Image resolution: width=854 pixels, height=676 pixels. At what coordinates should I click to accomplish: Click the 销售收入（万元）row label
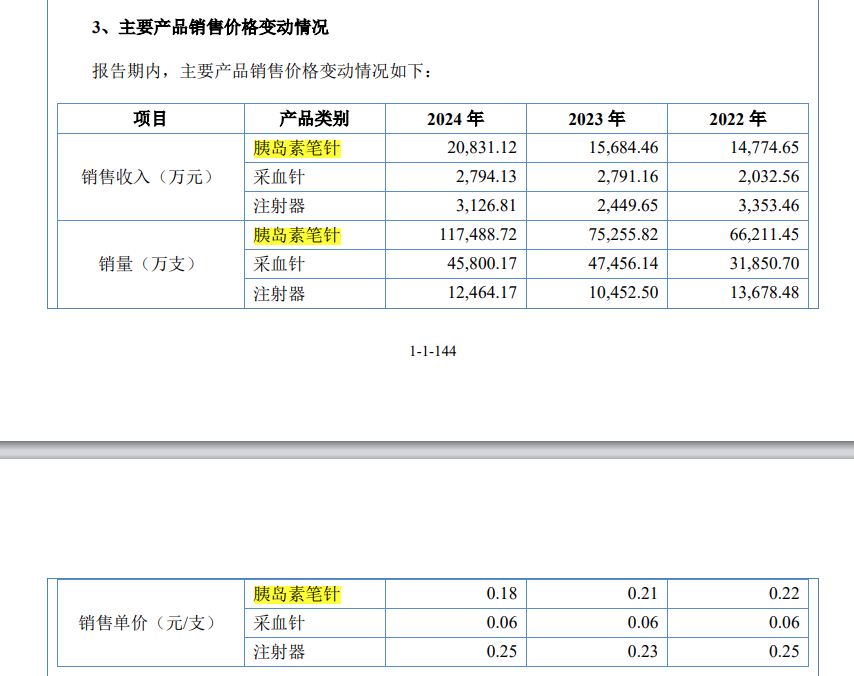(x=148, y=177)
